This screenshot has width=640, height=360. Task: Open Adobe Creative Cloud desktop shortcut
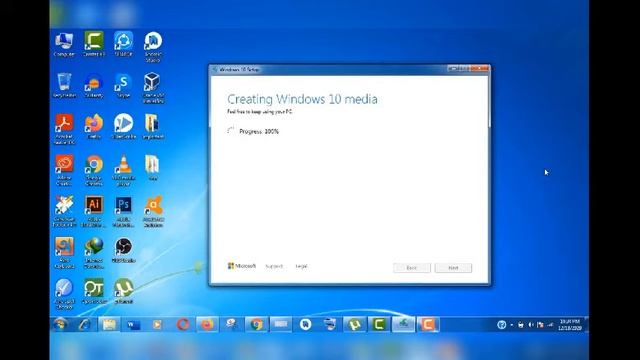pyautogui.click(x=64, y=170)
